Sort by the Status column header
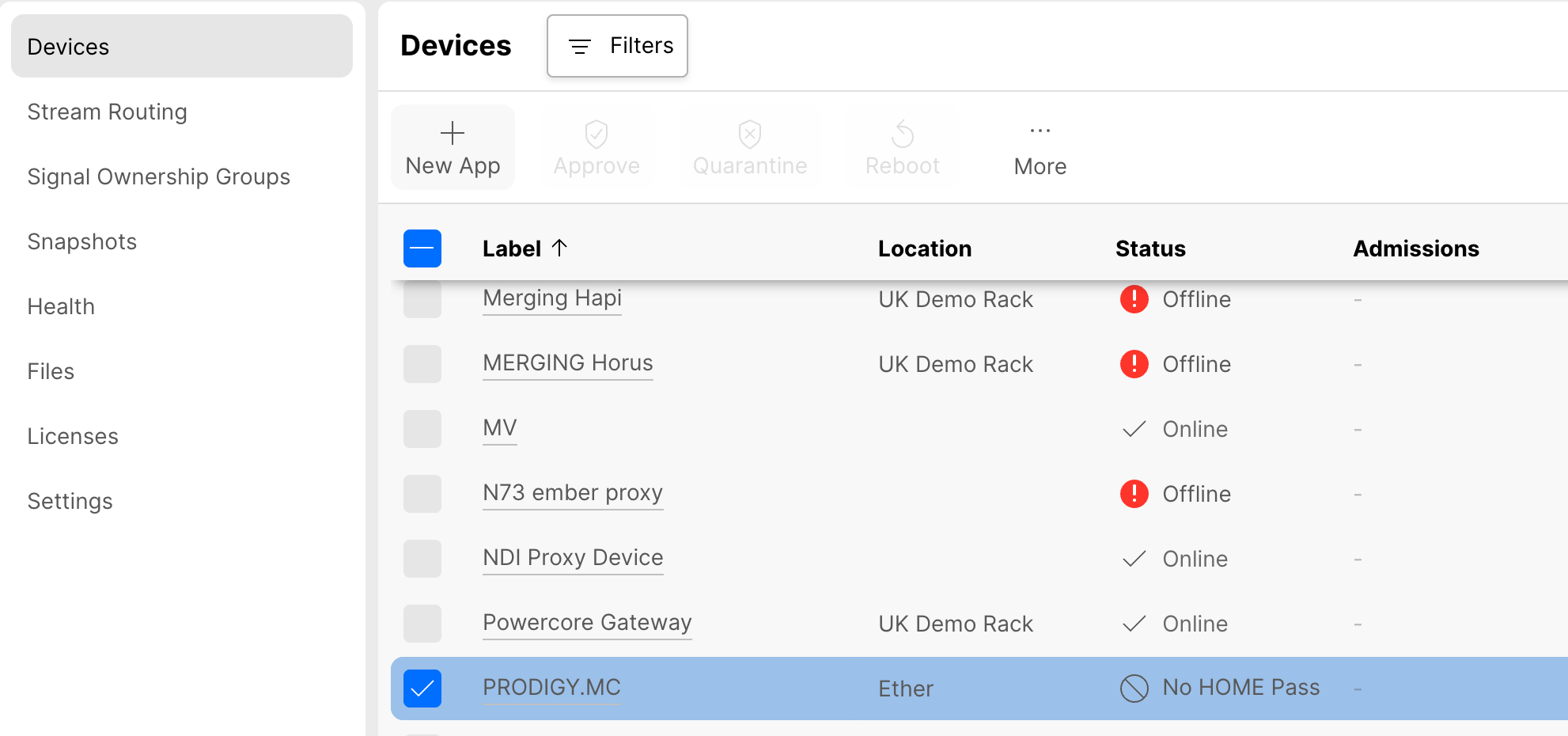The image size is (1568, 736). point(1150,248)
